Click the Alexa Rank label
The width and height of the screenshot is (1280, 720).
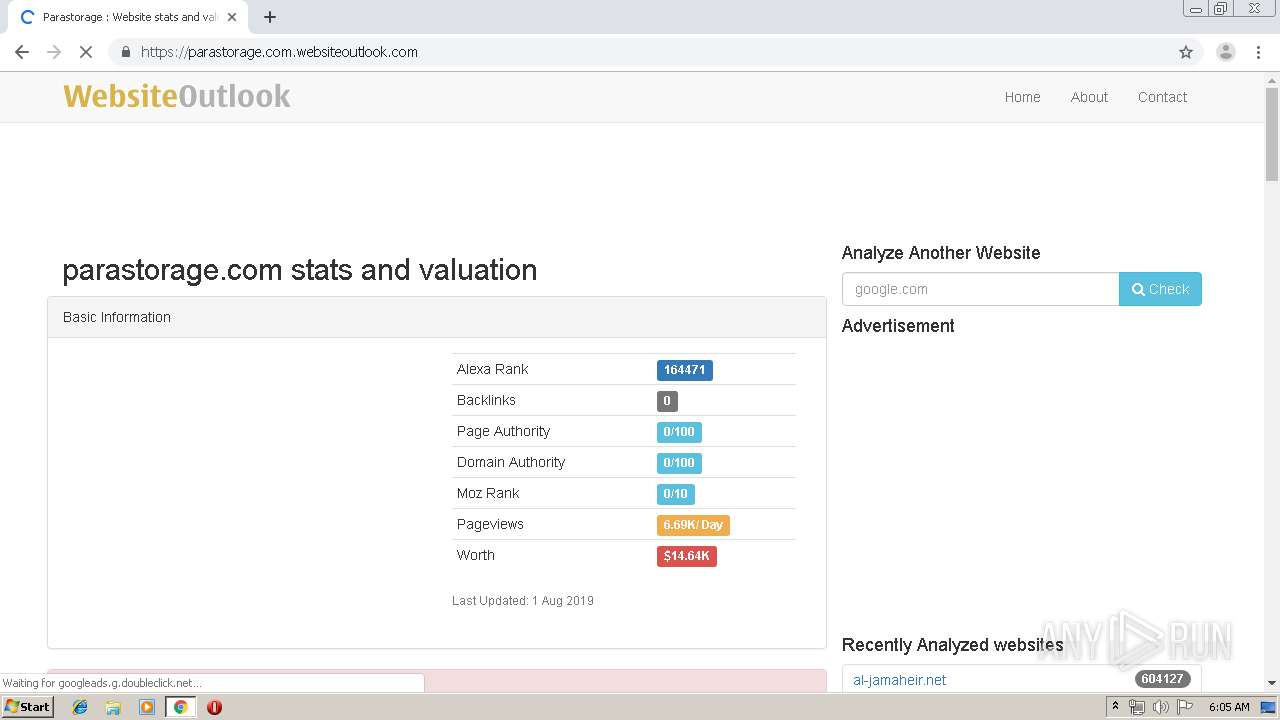point(492,369)
